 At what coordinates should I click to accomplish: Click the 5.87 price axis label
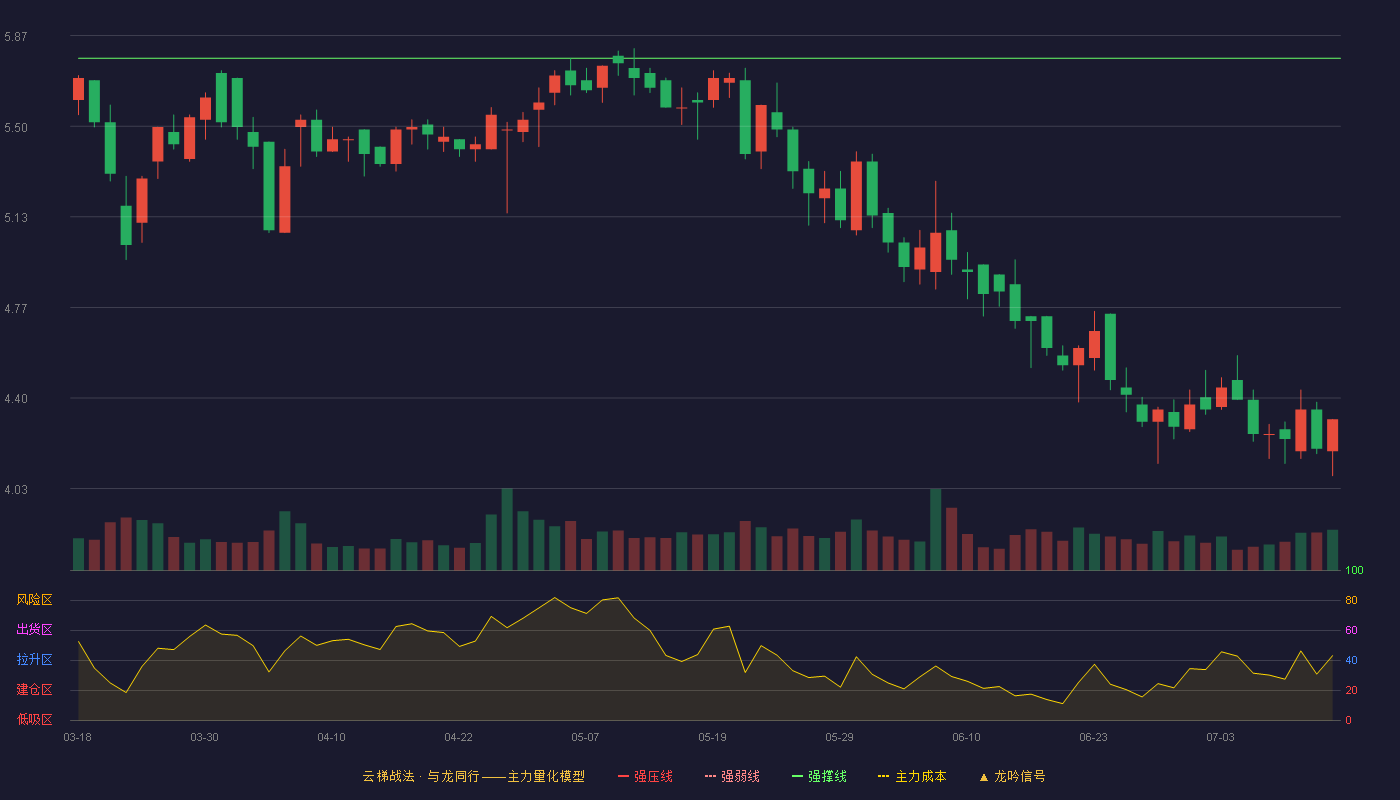click(x=16, y=37)
